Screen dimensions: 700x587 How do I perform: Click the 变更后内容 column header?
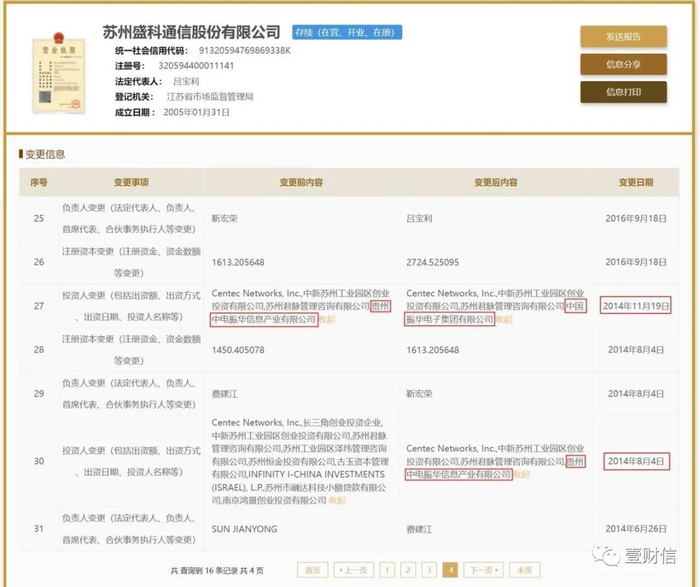point(496,182)
